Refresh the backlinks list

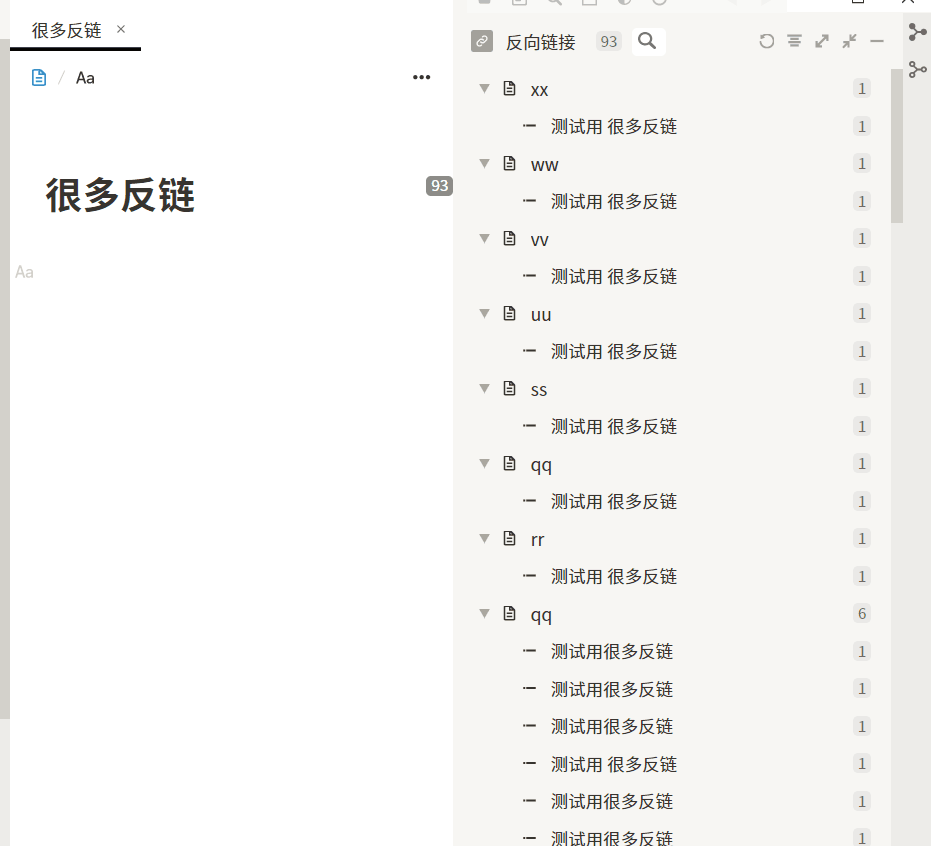coord(767,41)
